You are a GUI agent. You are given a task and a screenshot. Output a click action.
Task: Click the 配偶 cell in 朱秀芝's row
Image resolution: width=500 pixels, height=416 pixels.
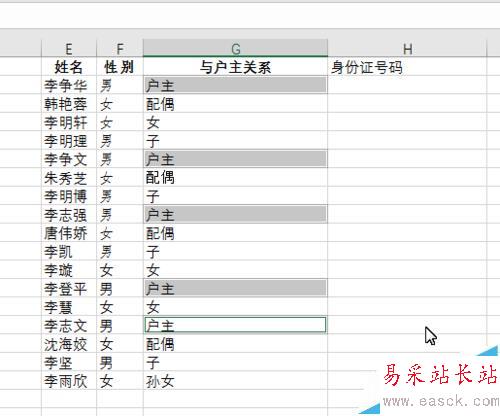[235, 177]
